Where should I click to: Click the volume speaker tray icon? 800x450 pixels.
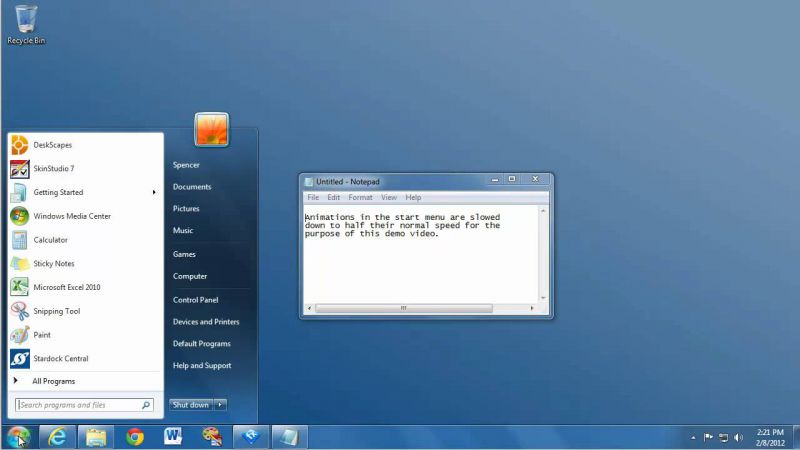click(738, 437)
